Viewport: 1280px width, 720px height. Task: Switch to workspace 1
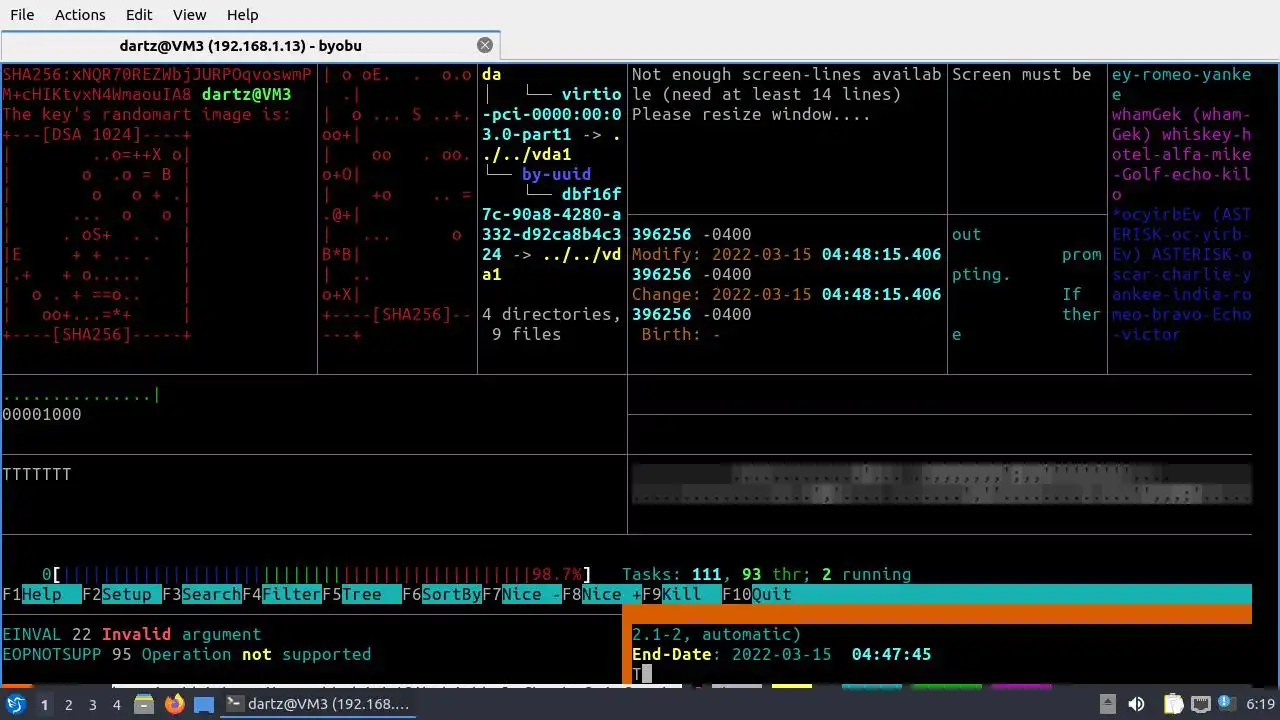click(x=44, y=705)
